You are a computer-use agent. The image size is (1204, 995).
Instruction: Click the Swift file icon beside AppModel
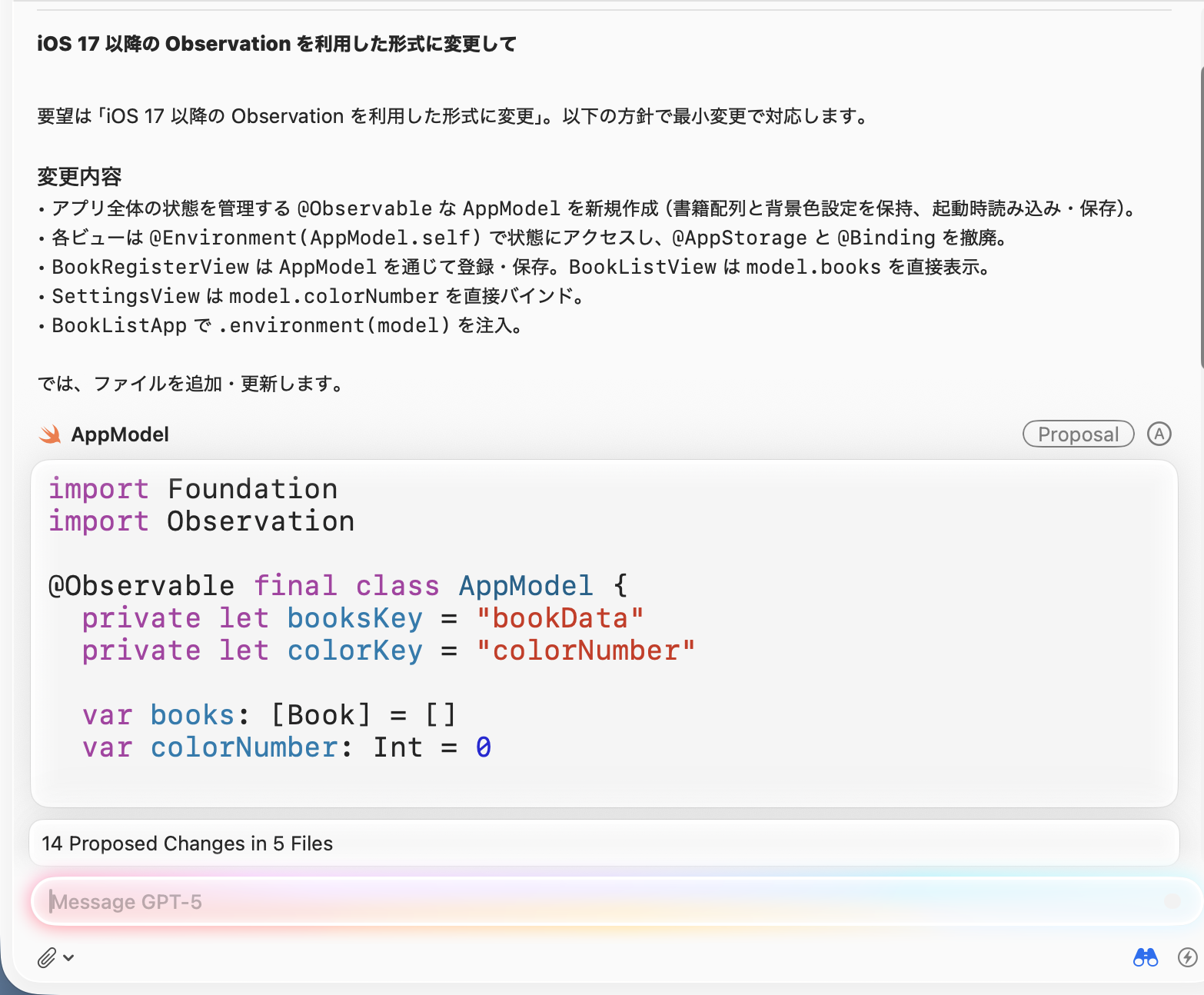click(x=50, y=434)
